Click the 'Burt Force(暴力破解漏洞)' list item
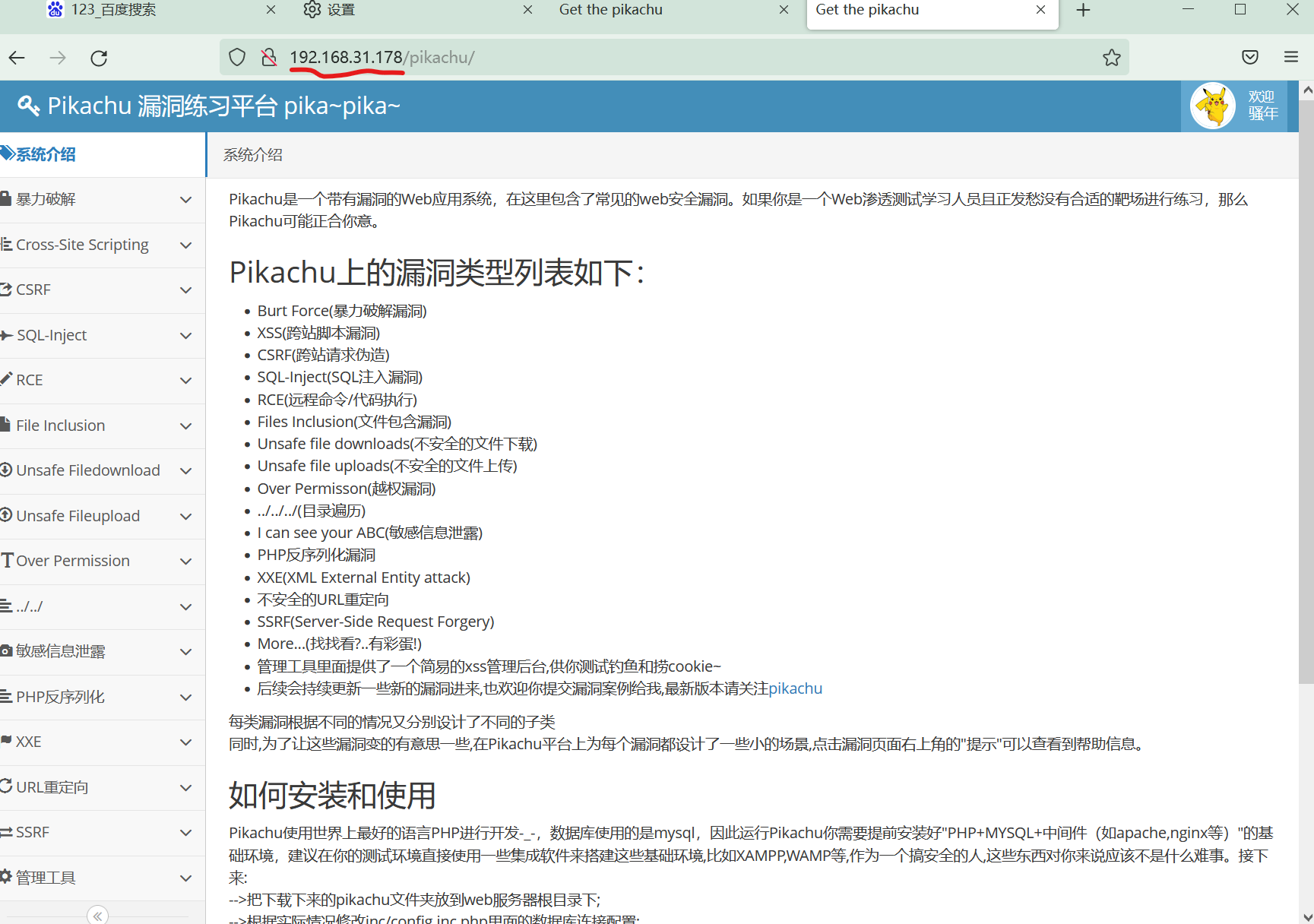The width and height of the screenshot is (1314, 924). 342,311
